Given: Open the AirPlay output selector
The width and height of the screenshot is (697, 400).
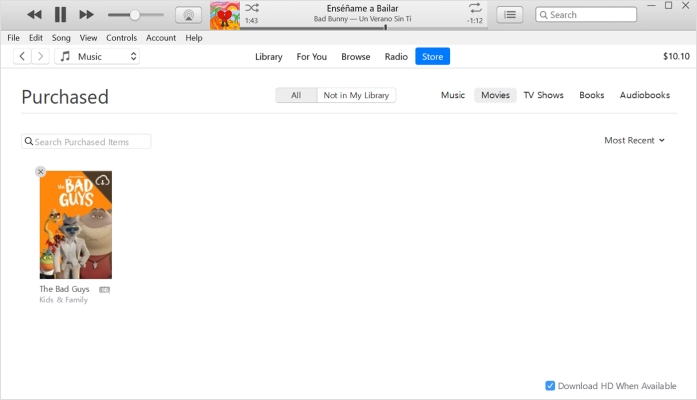Looking at the screenshot, I should pos(188,15).
